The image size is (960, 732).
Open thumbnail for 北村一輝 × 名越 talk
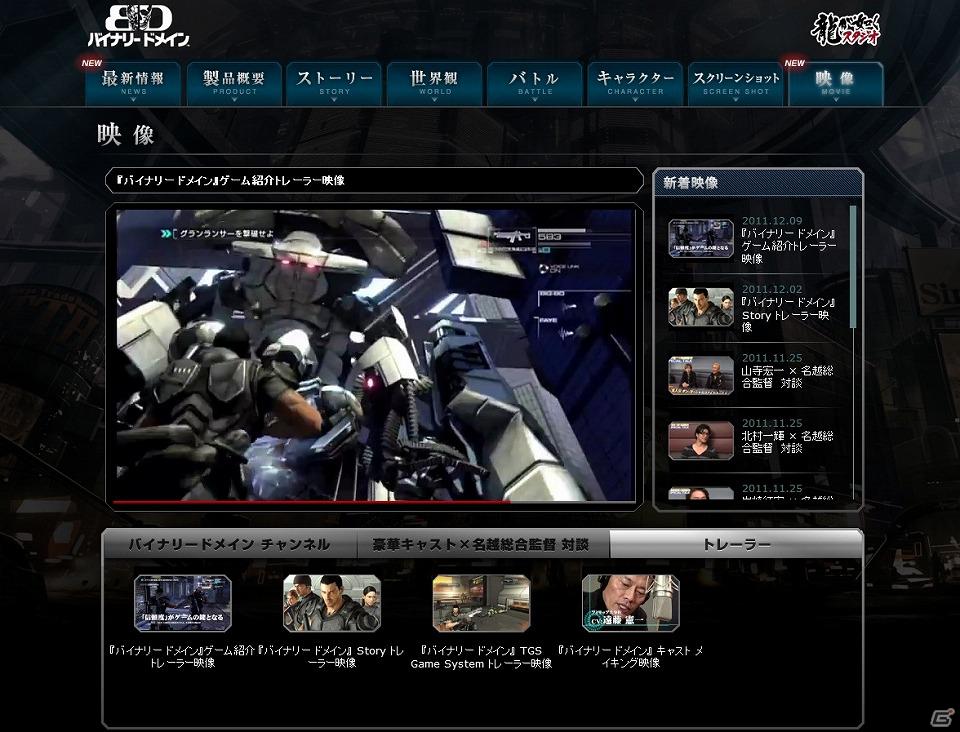(x=701, y=440)
